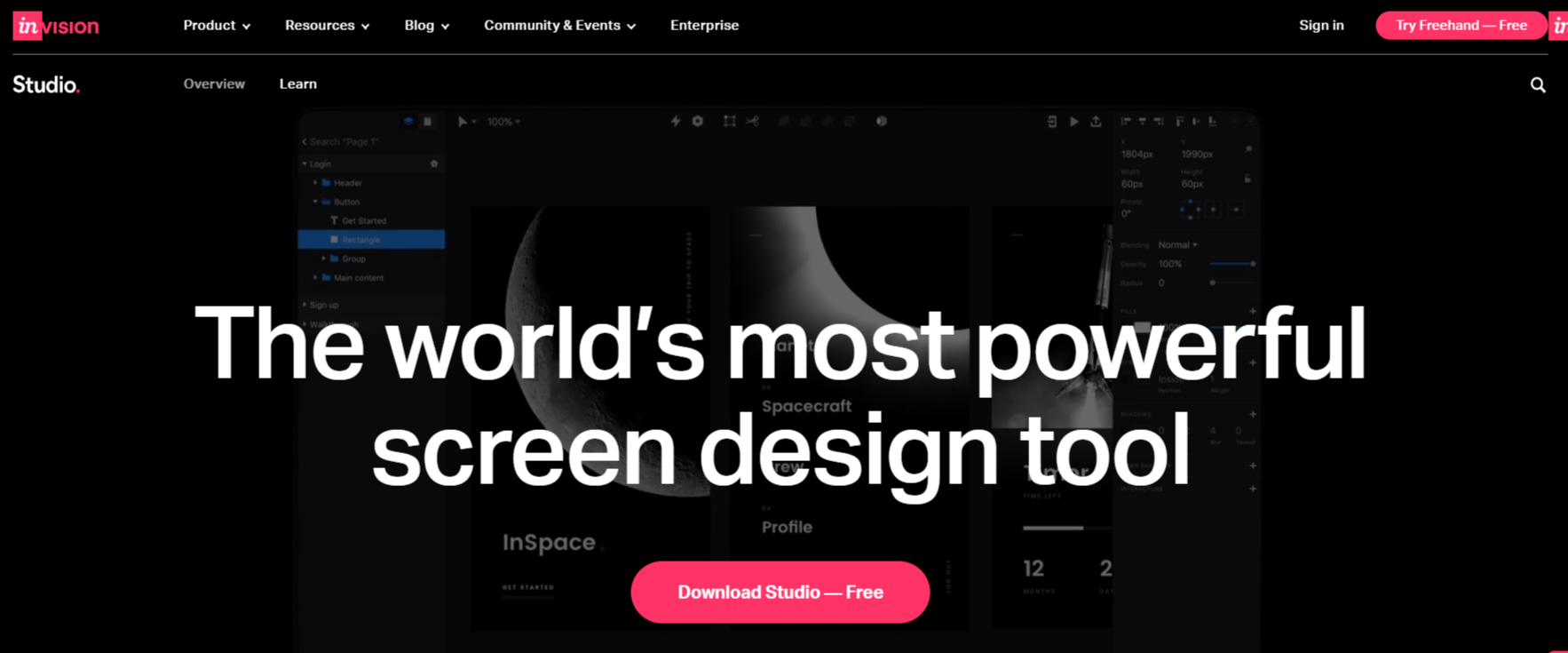Open the Blending Normal dropdown
Image resolution: width=1568 pixels, height=653 pixels.
coord(1177,245)
